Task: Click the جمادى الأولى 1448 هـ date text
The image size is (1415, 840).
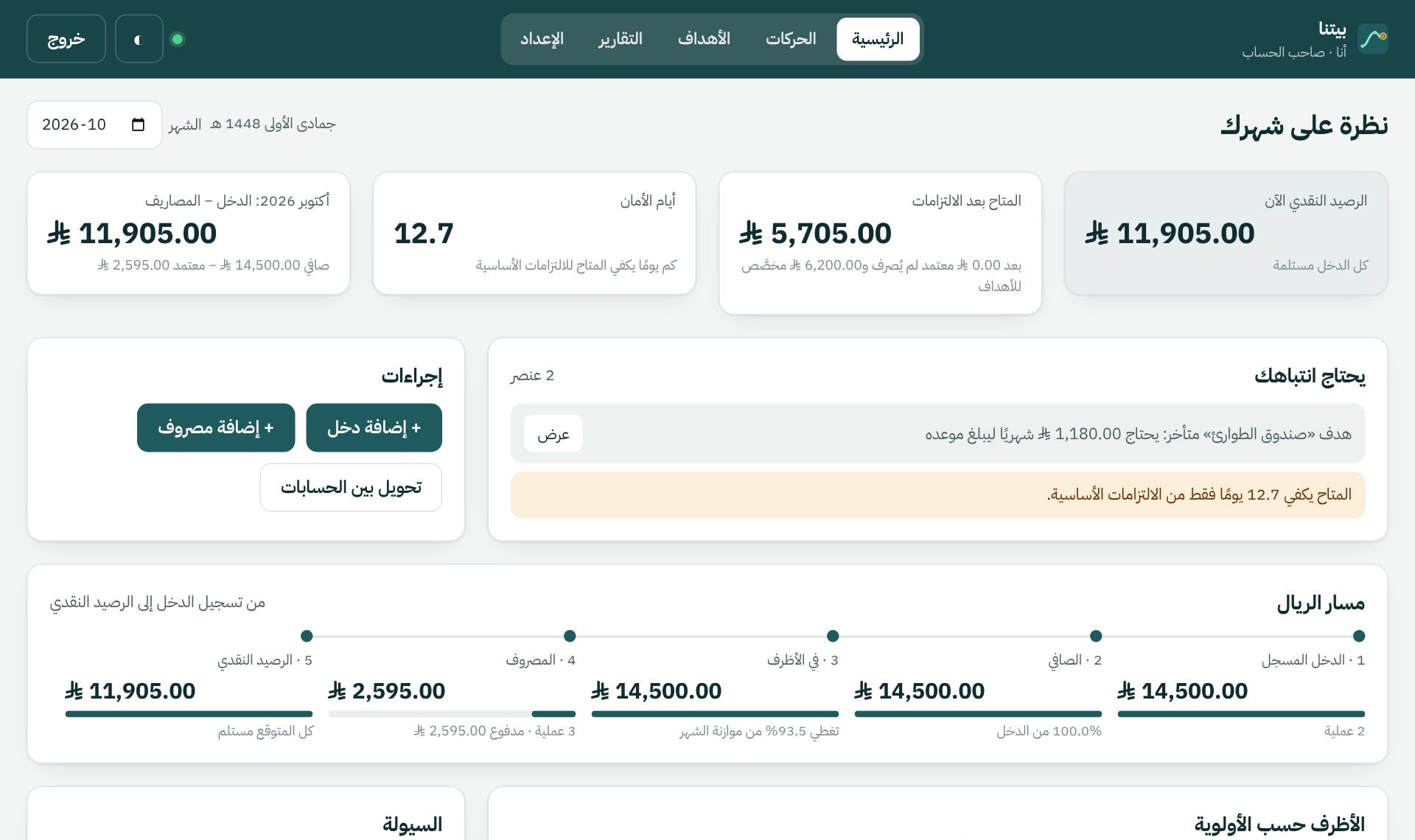Action: pos(273,124)
